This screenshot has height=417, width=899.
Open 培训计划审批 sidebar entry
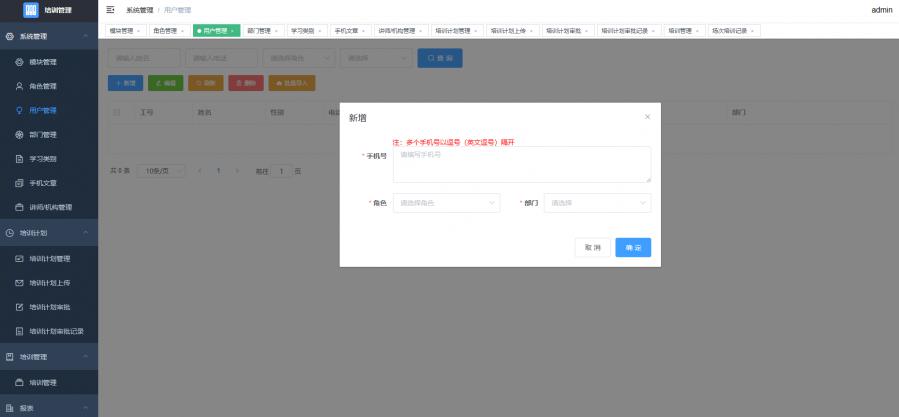pos(49,307)
